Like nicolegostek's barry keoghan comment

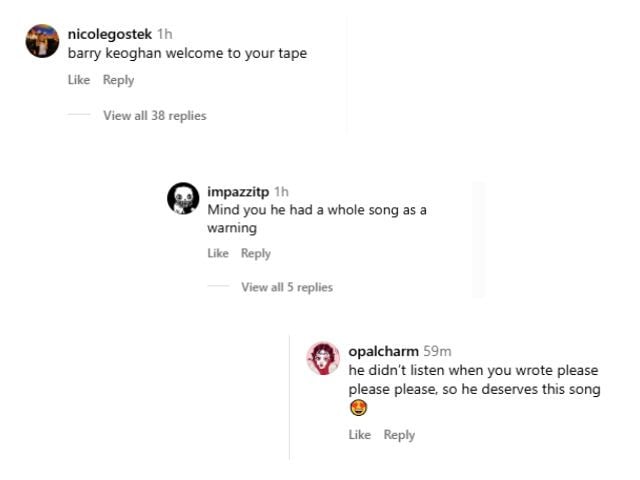point(79,80)
